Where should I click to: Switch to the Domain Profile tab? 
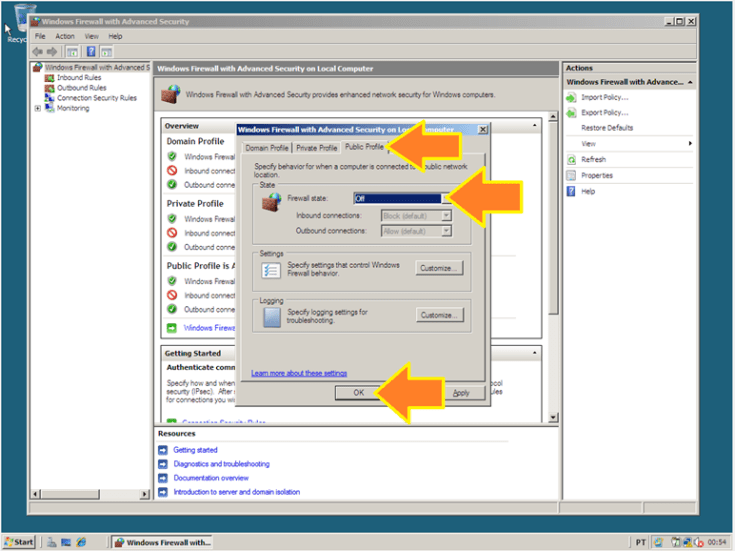[x=267, y=147]
